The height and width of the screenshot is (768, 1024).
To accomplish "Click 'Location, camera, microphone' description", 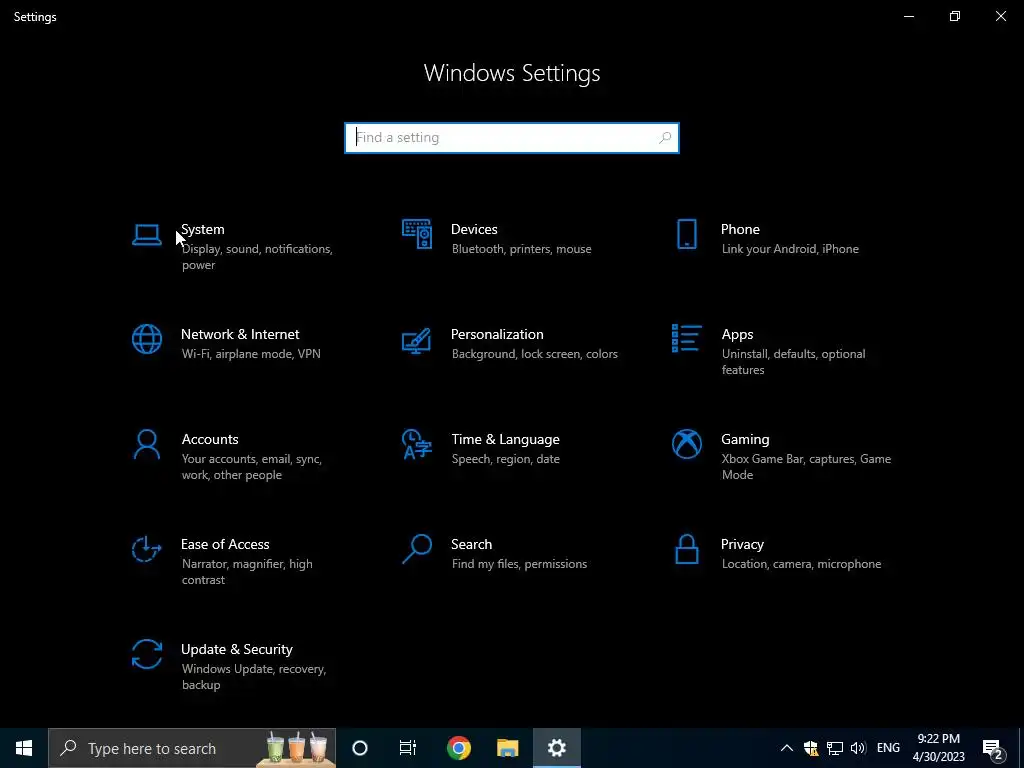I will tap(801, 564).
